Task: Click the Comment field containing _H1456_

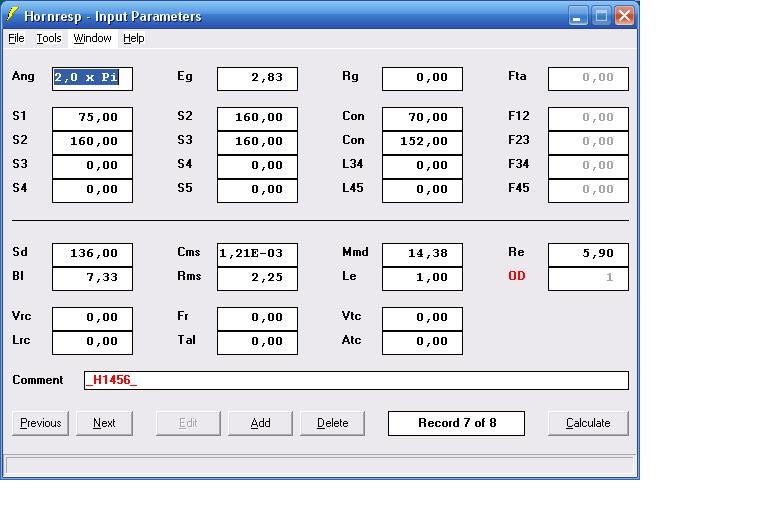Action: click(x=356, y=380)
